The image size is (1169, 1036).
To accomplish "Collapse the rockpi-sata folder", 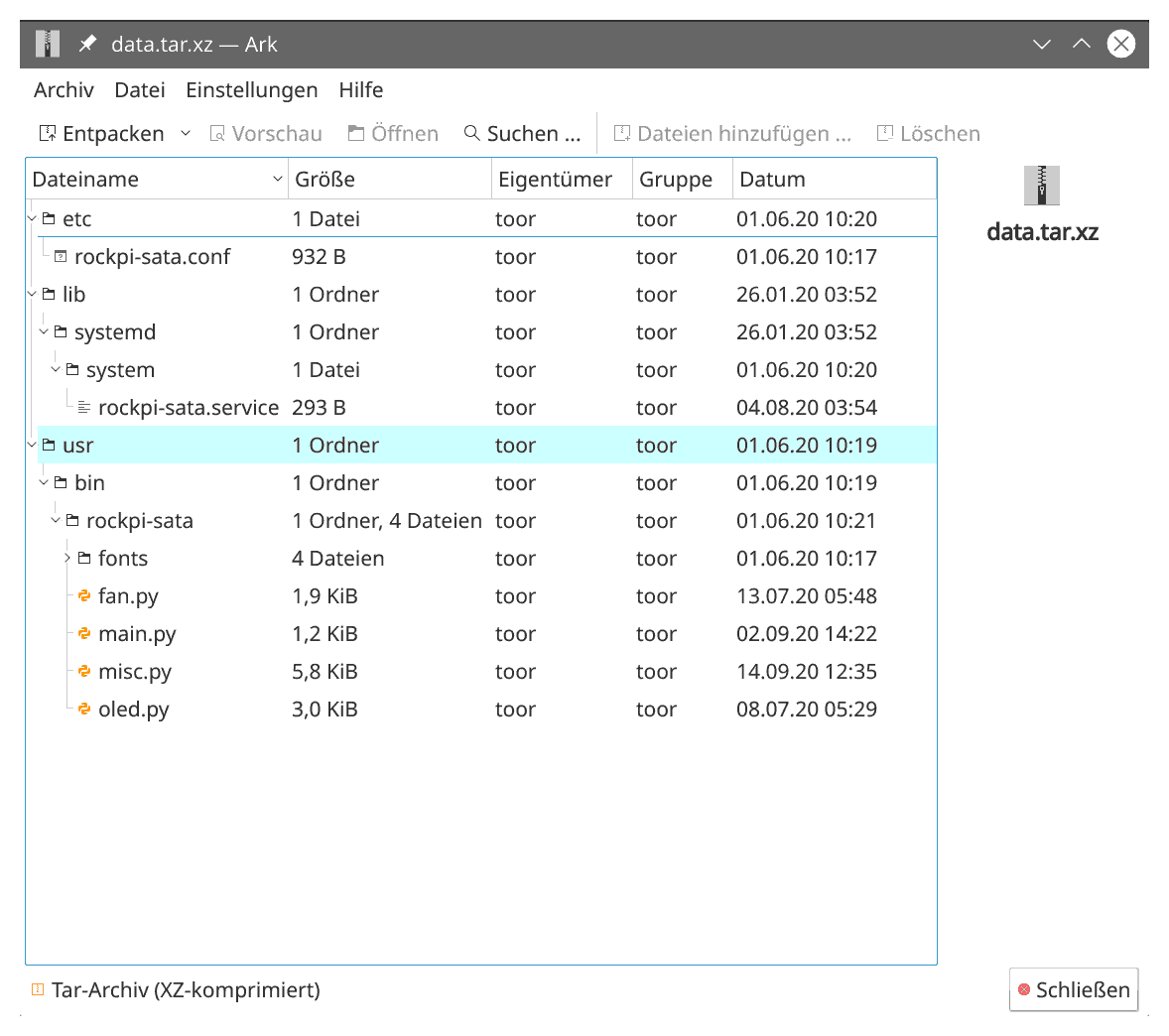I will coord(56,521).
